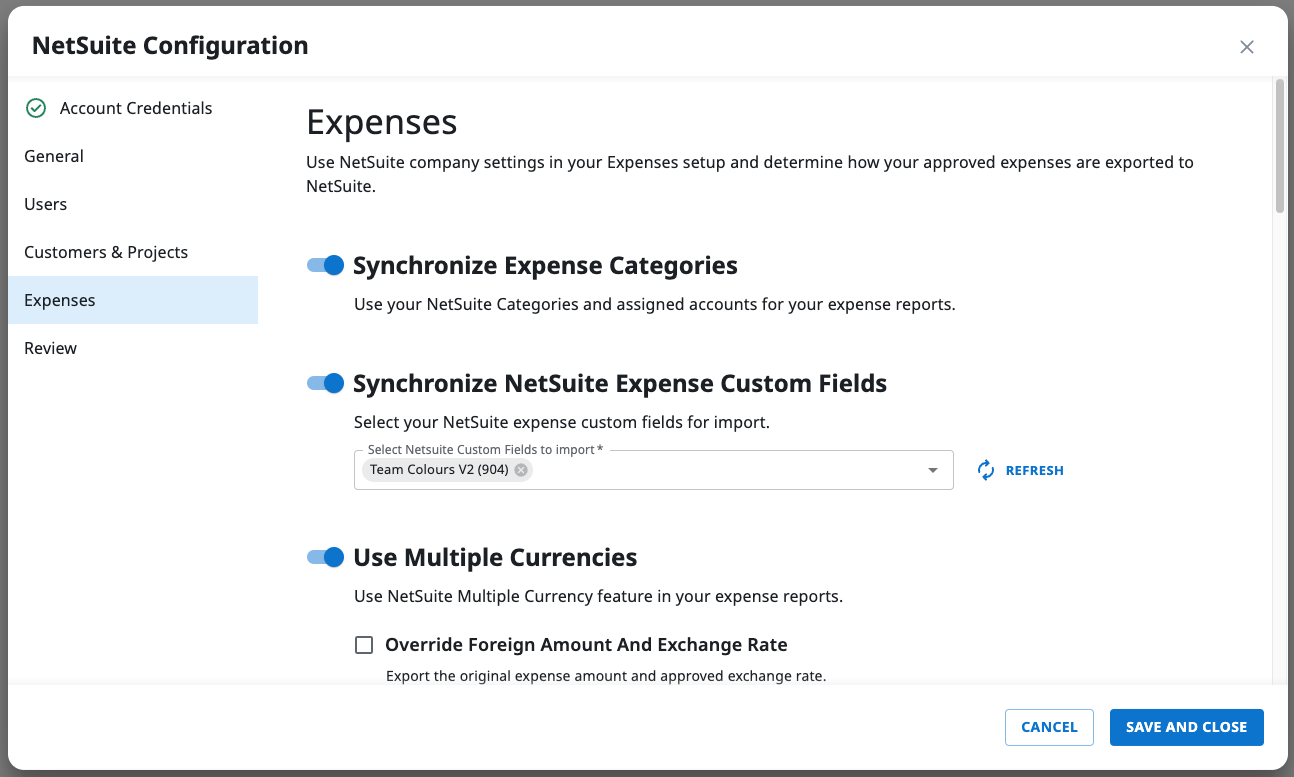Select Customers & Projects section
Screen dimensions: 1294x777
pos(133,252)
